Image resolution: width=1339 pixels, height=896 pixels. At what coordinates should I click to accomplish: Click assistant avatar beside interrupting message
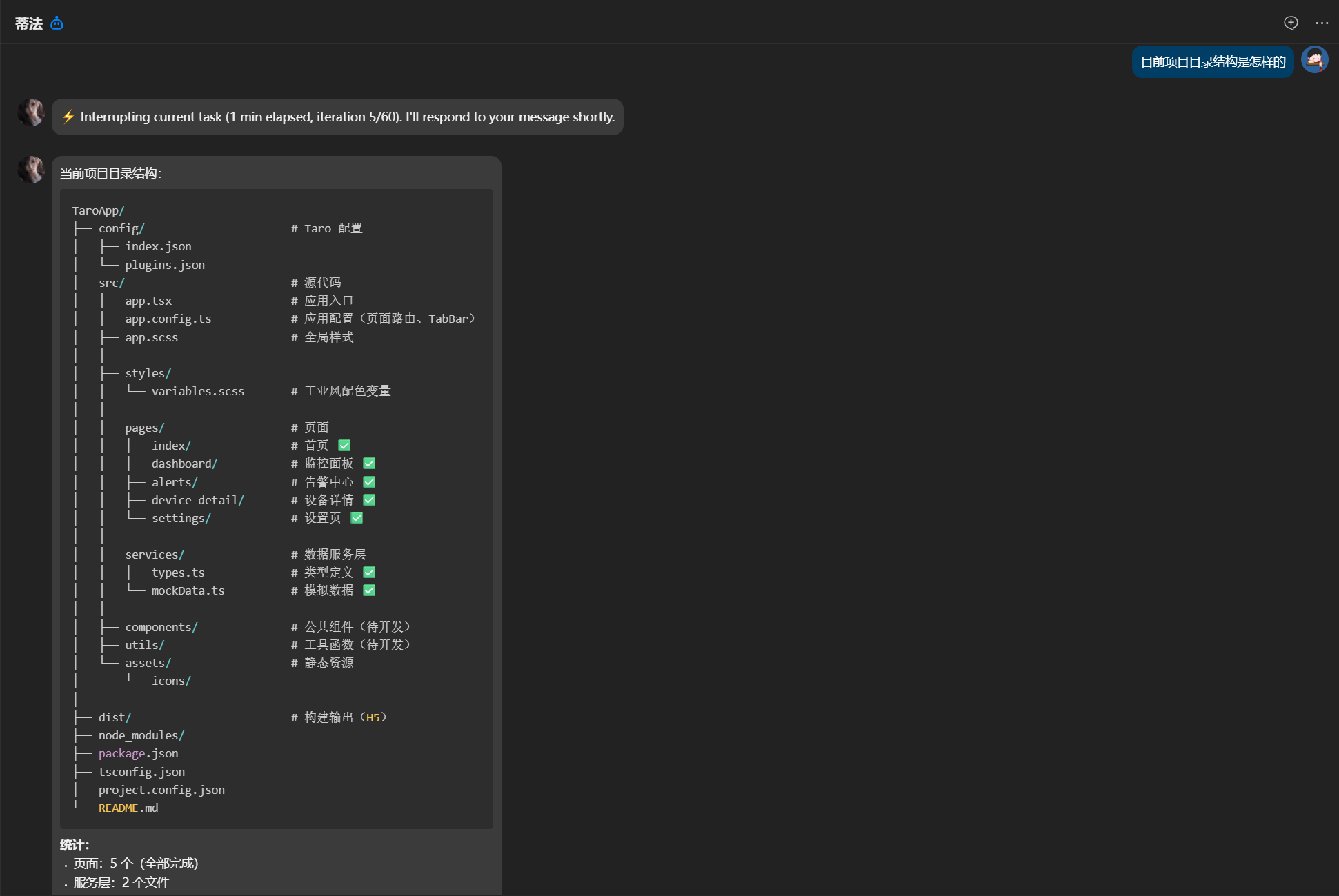pyautogui.click(x=31, y=112)
